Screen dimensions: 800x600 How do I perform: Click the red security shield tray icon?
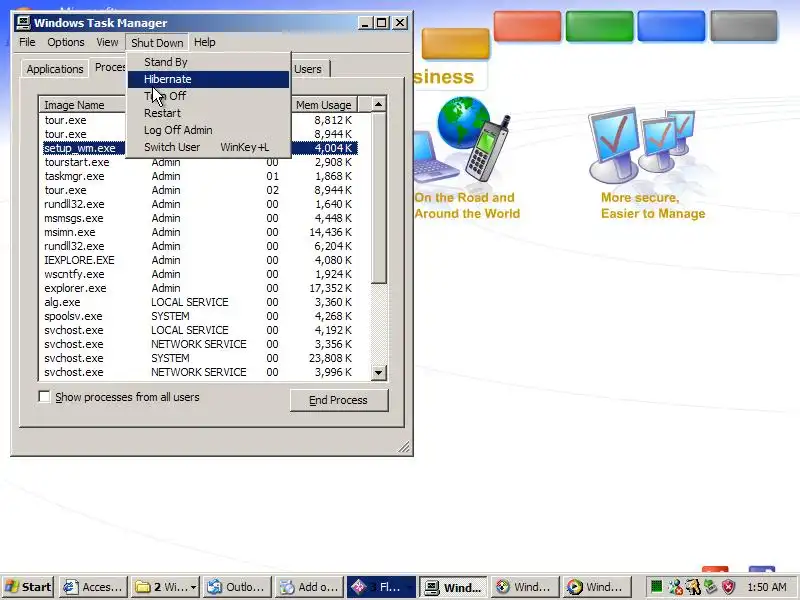(x=728, y=587)
